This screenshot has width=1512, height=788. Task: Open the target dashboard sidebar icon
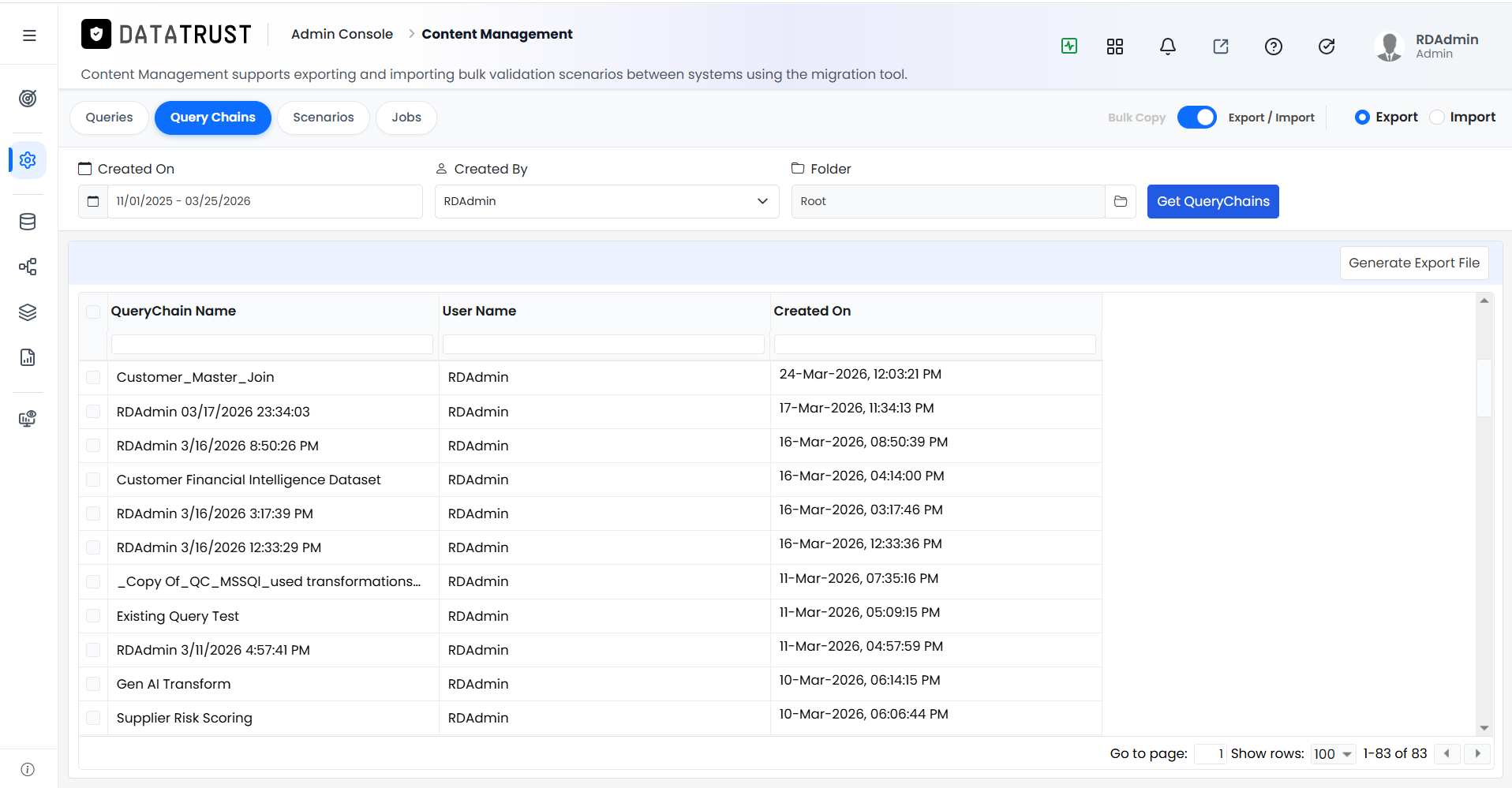pyautogui.click(x=28, y=99)
